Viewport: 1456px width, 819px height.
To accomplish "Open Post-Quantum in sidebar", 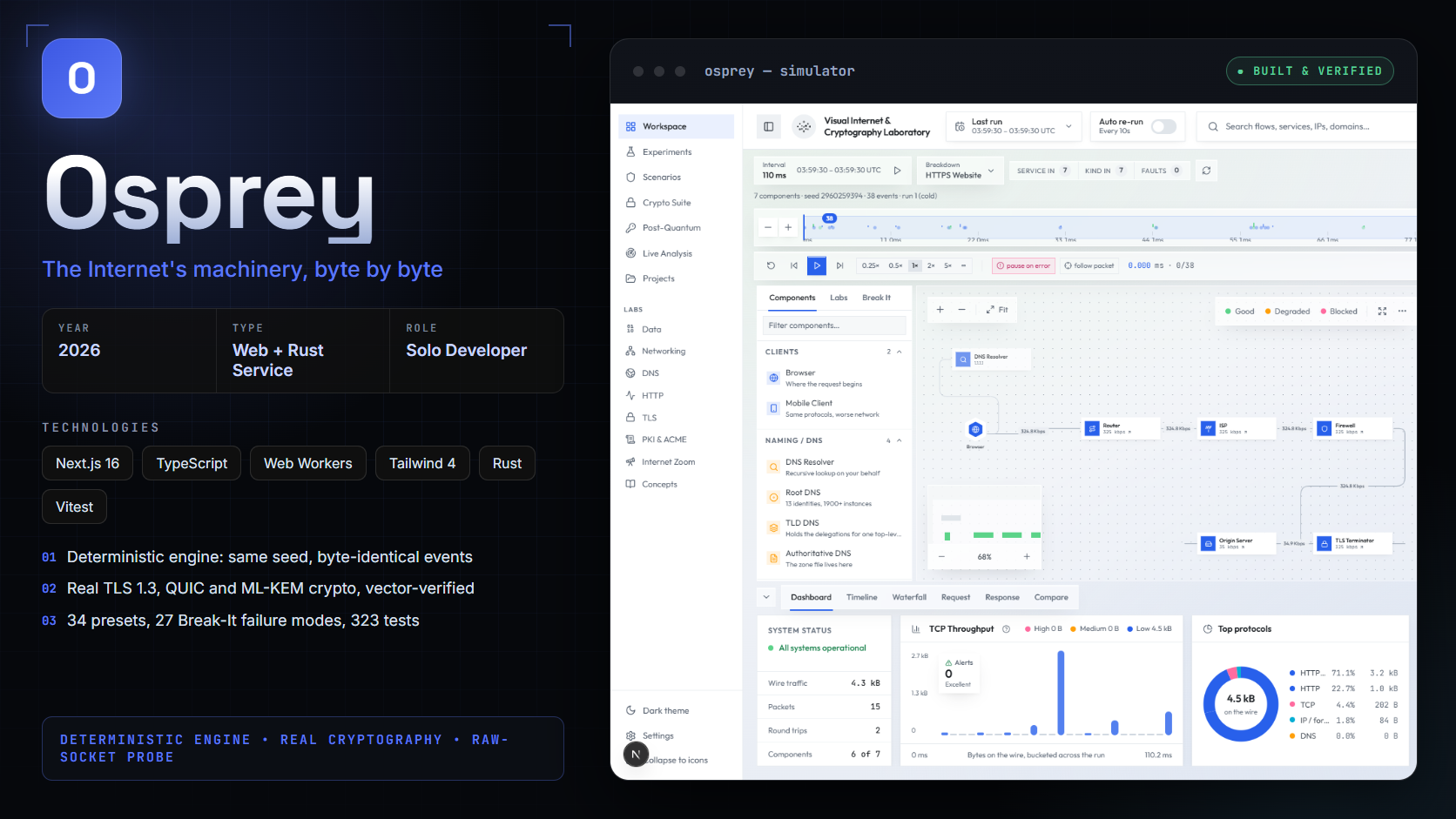I will click(677, 228).
